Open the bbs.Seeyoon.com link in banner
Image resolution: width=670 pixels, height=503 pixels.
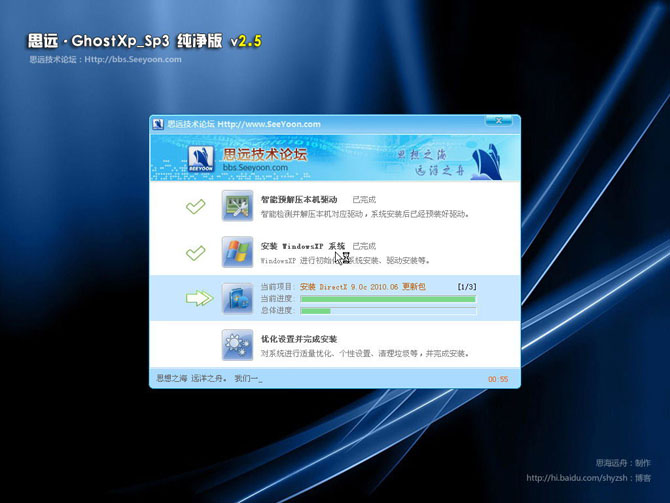(x=255, y=168)
